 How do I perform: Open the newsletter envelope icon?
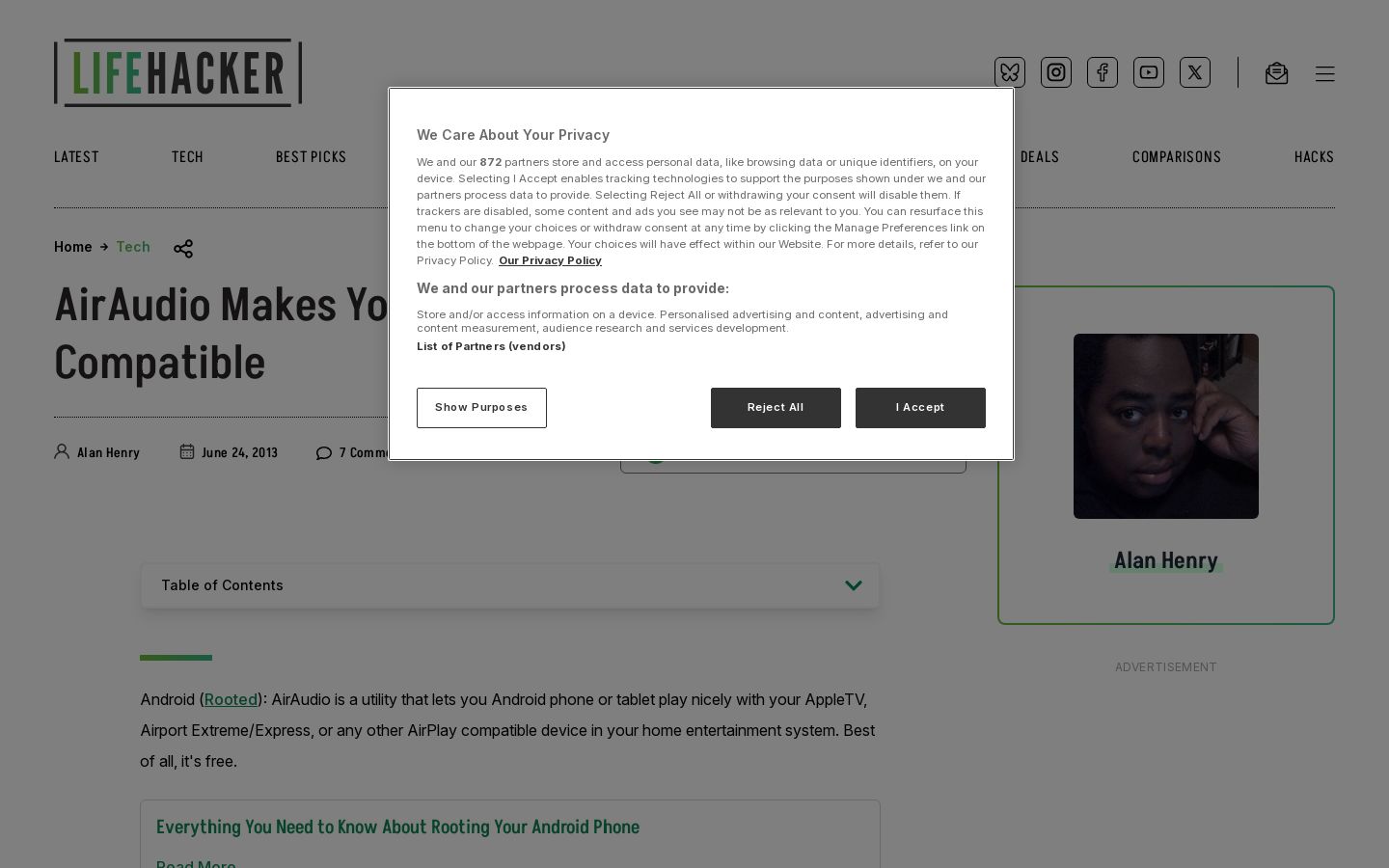1276,73
